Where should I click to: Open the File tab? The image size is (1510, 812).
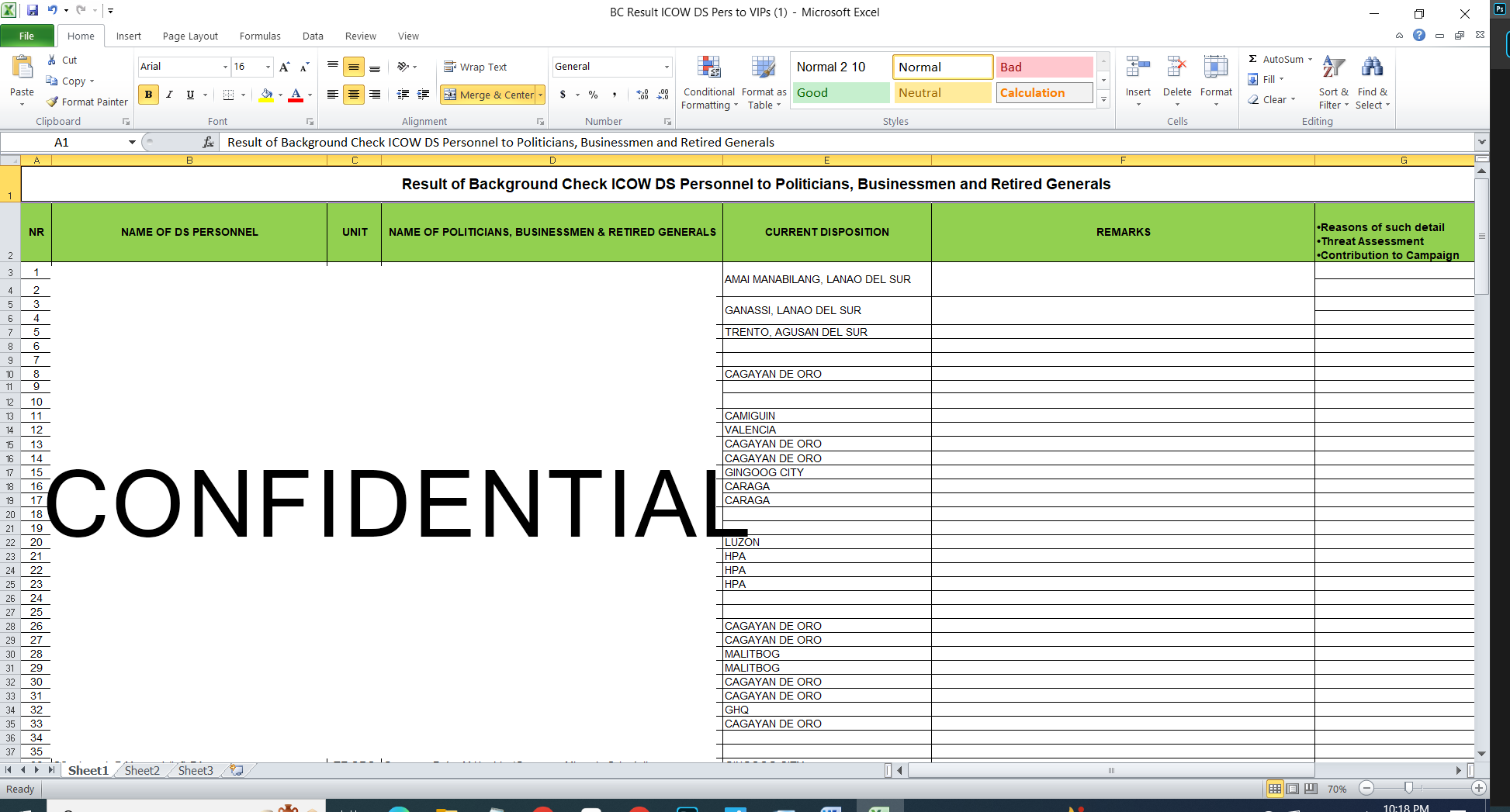(x=27, y=36)
